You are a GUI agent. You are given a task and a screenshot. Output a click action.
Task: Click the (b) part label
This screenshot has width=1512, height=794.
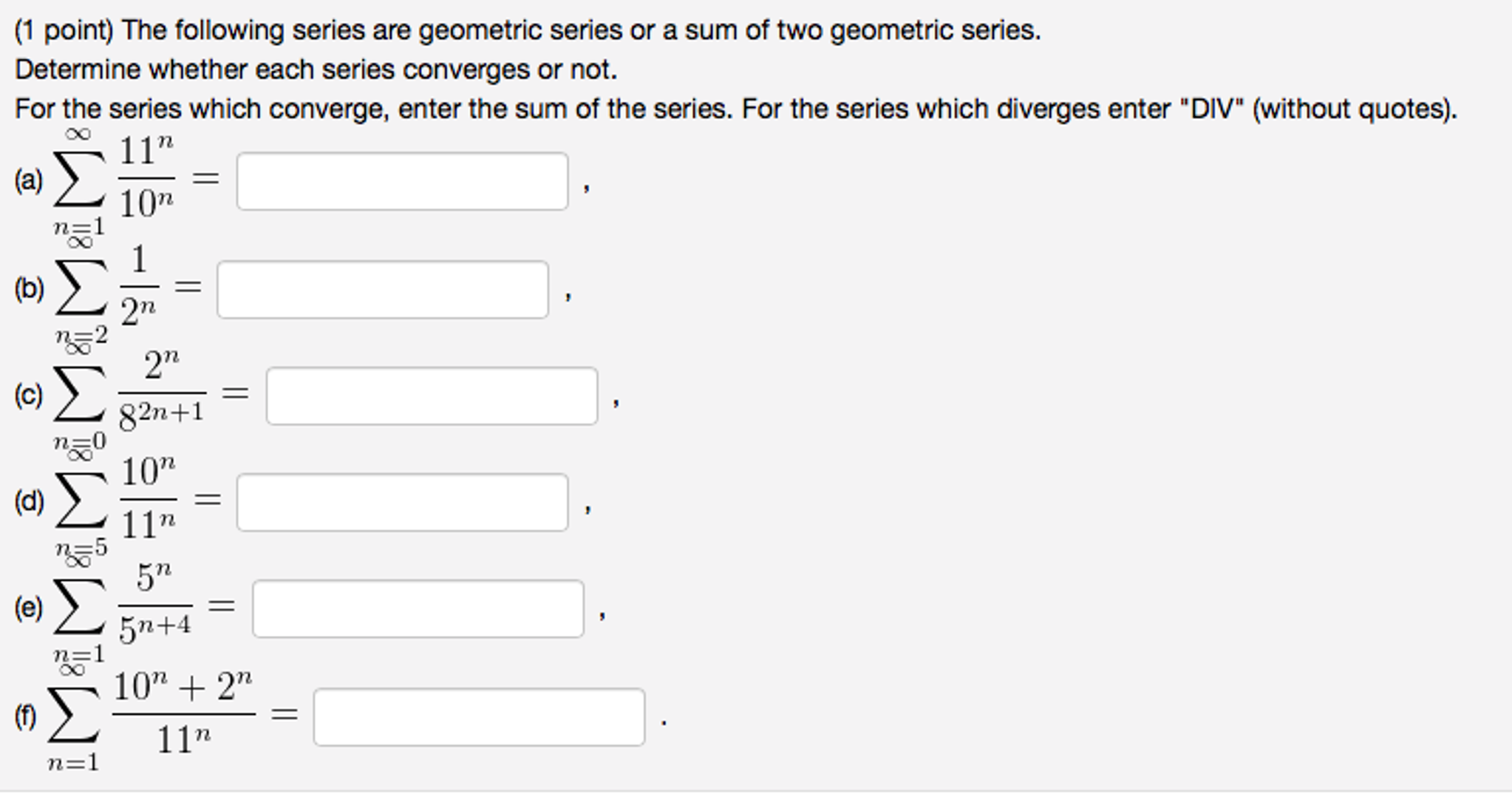tap(29, 288)
